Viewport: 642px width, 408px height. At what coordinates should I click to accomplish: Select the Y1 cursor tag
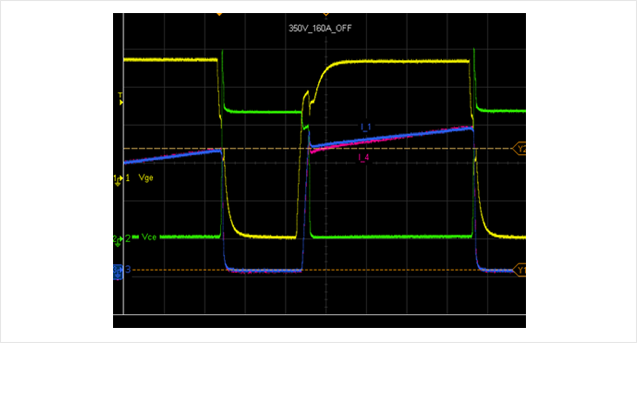click(520, 270)
